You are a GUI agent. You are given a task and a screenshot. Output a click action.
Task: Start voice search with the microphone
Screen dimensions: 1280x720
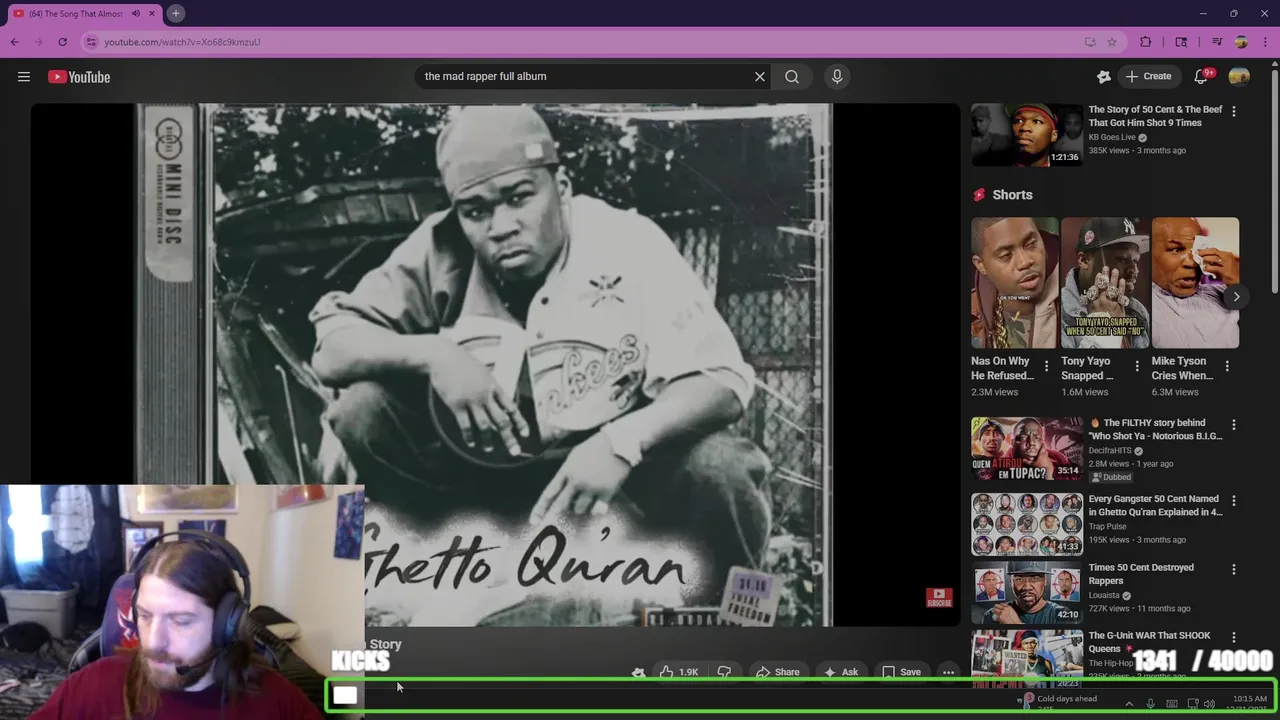[x=837, y=76]
